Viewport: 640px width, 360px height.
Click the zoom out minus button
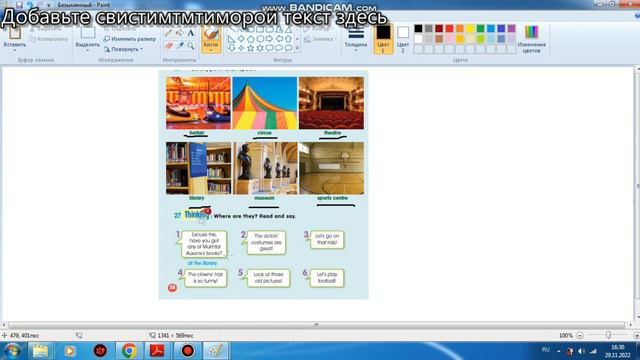(x=580, y=335)
